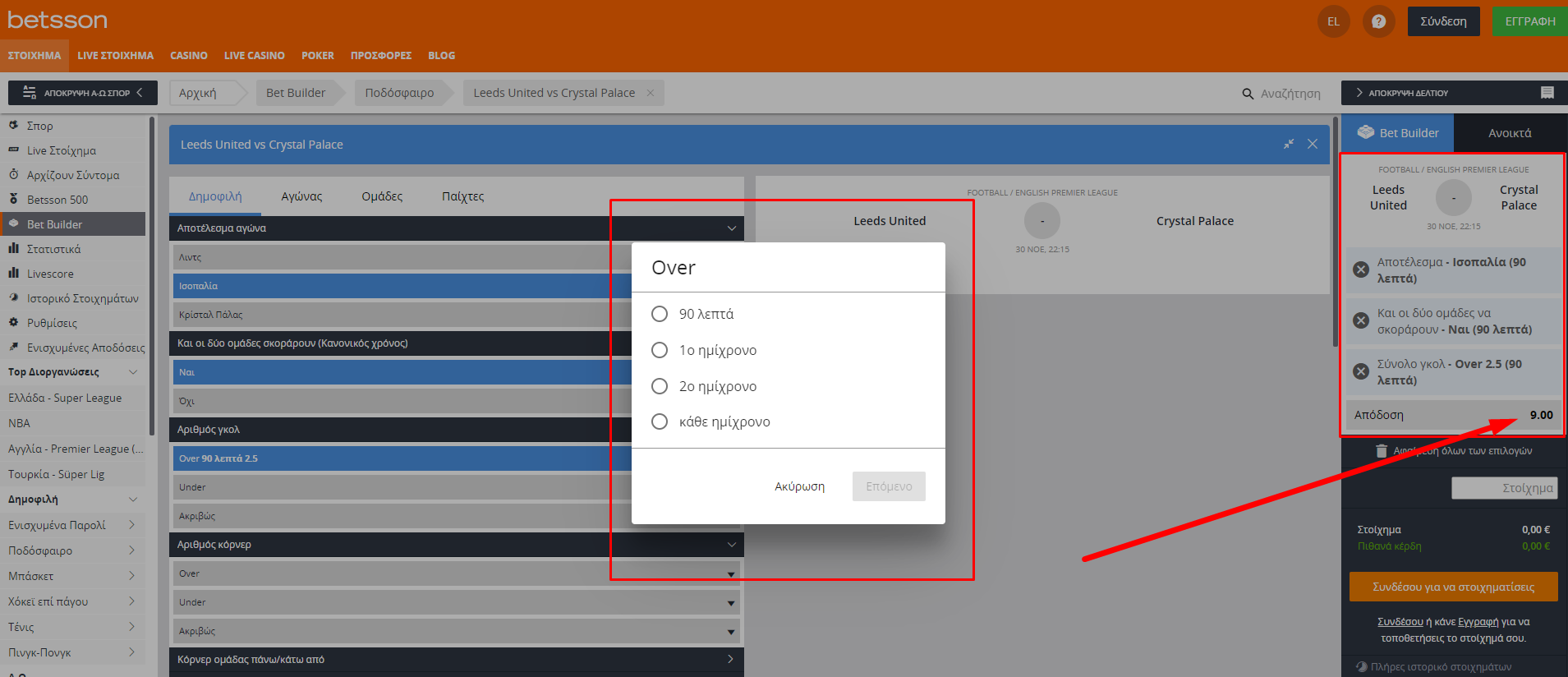The image size is (1568, 677).
Task: Click the betsson logo
Action: click(x=57, y=20)
